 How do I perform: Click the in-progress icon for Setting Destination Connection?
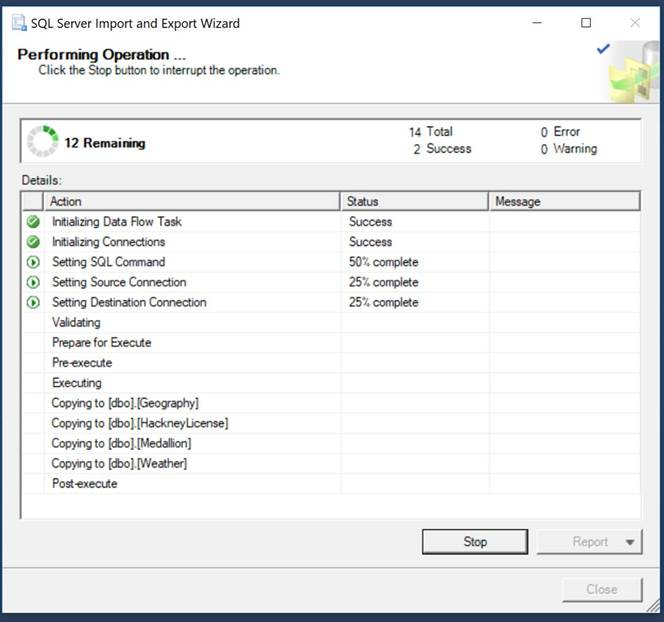click(x=33, y=302)
